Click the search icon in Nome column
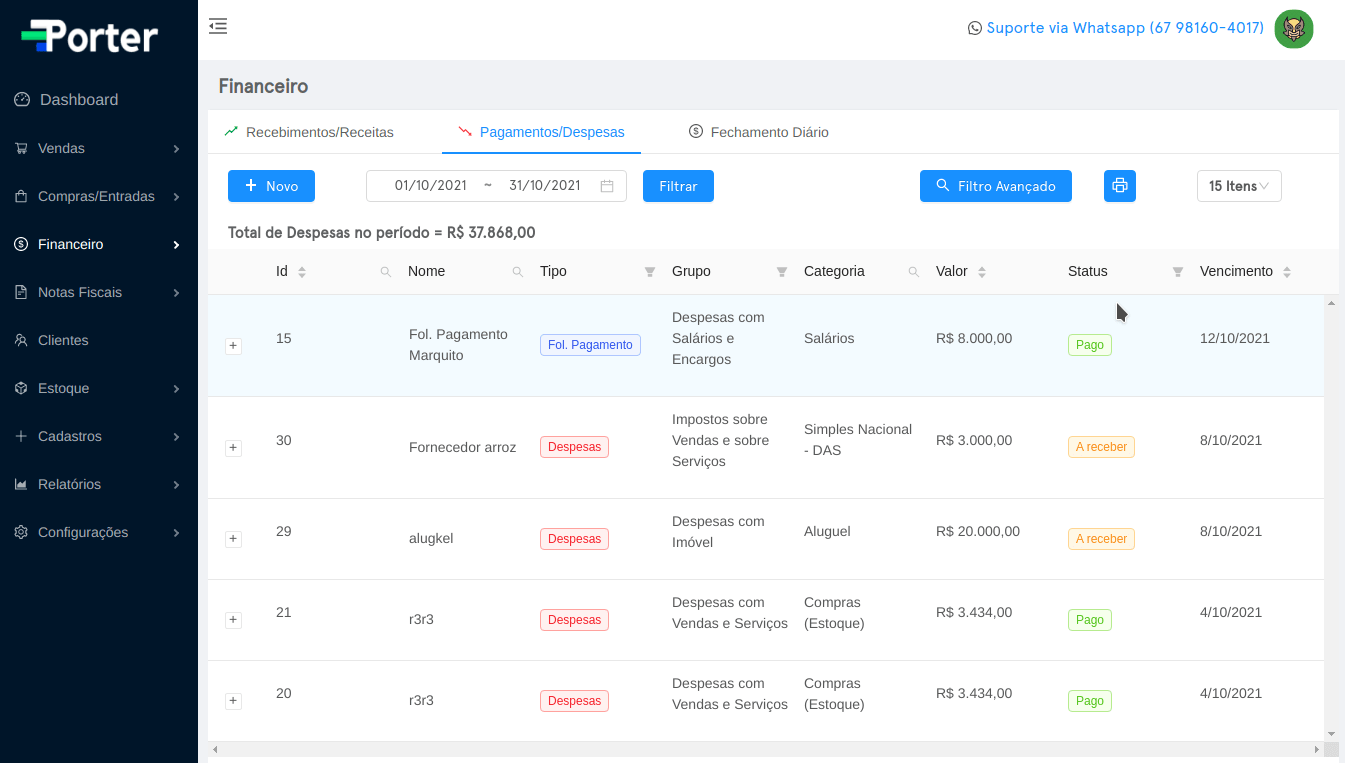Screen dimensions: 1345x763 click(x=517, y=272)
